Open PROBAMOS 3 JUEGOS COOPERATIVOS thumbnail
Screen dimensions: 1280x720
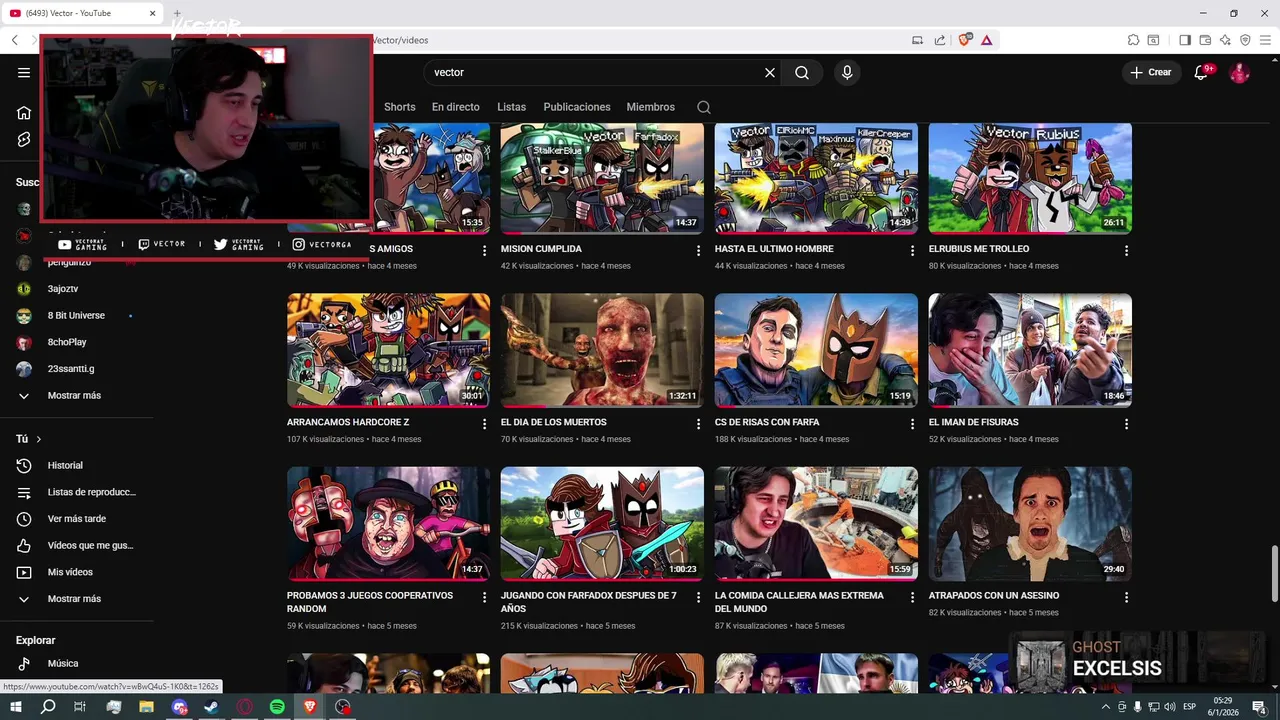point(388,523)
